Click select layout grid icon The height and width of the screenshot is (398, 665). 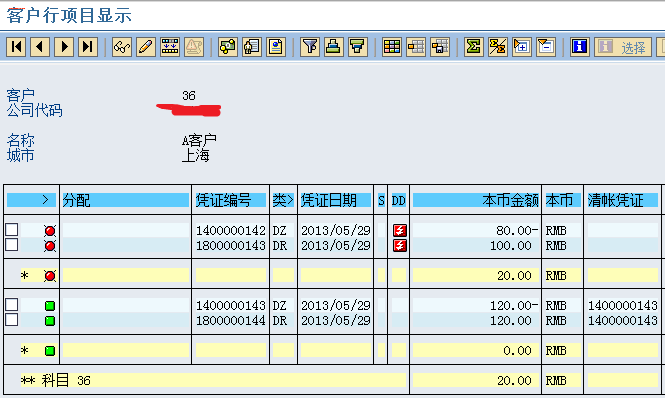416,47
